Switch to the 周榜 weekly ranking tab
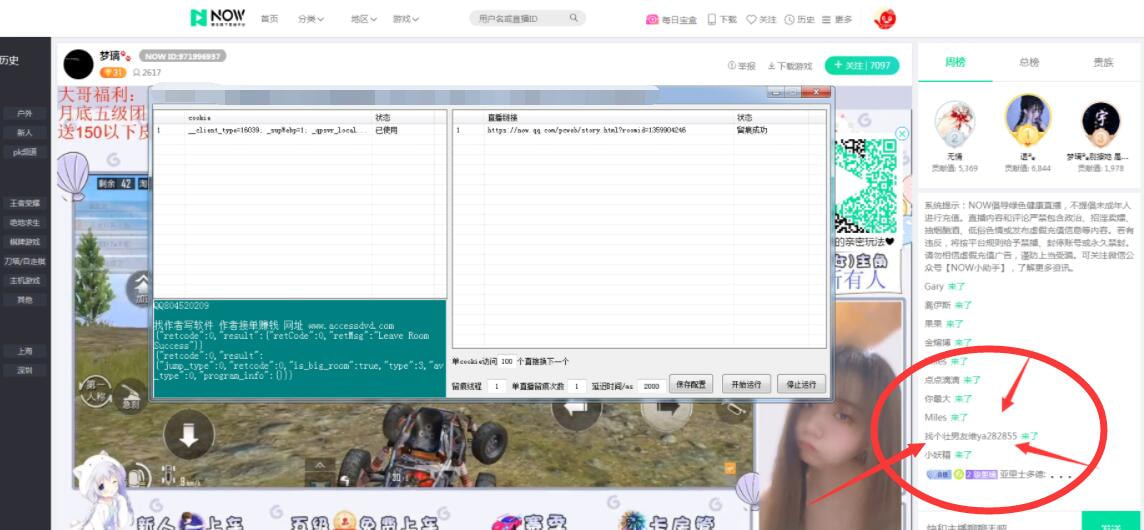 (955, 63)
